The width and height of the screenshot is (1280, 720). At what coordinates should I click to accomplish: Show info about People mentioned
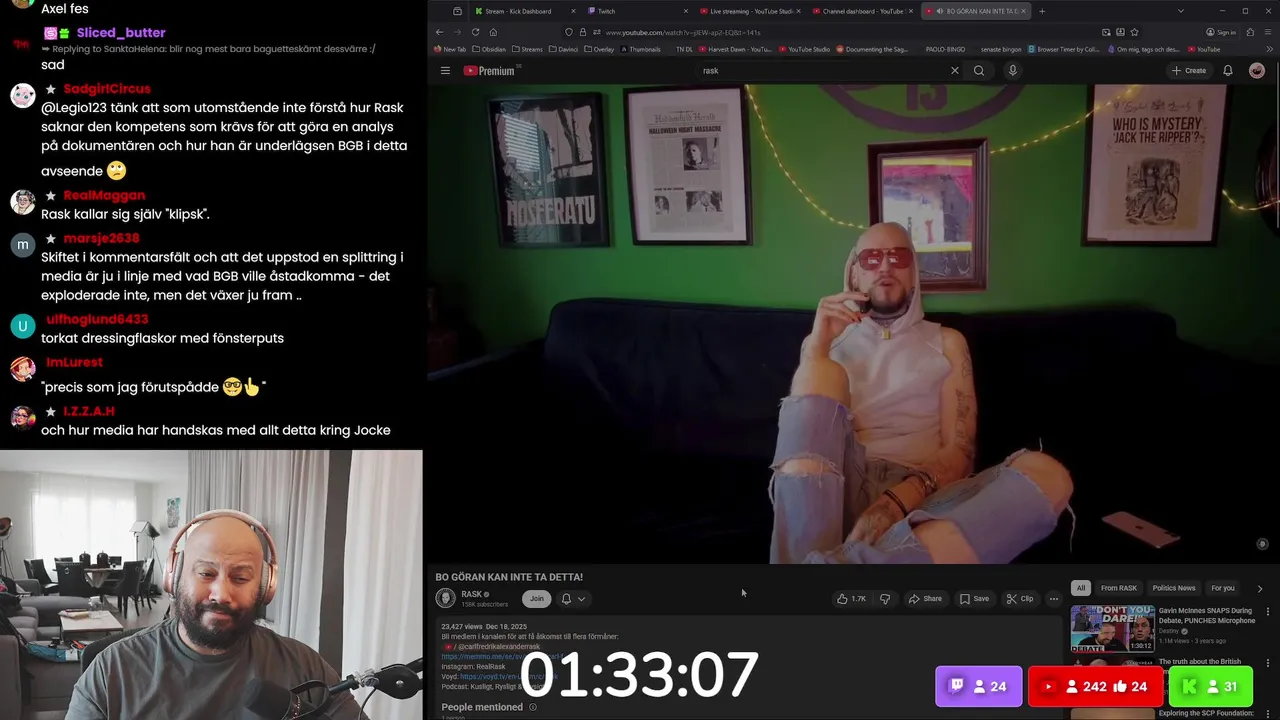coord(533,707)
